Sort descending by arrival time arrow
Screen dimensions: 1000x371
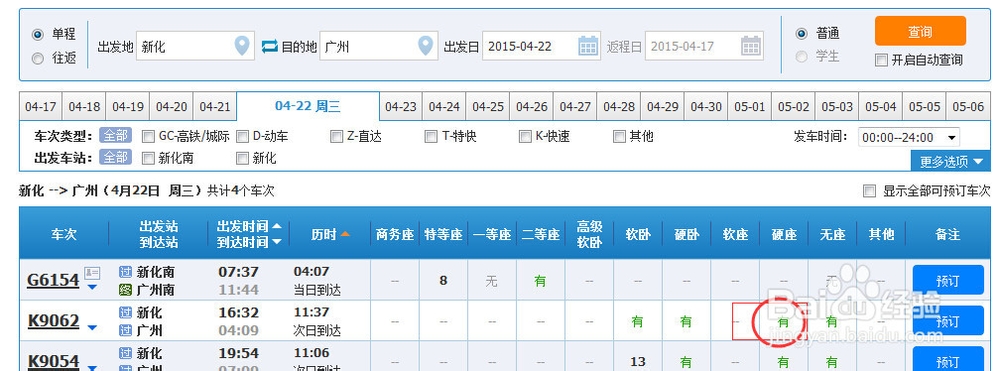pos(276,242)
